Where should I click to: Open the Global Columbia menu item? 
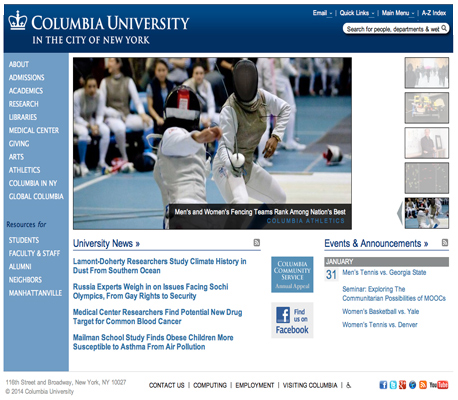[36, 196]
